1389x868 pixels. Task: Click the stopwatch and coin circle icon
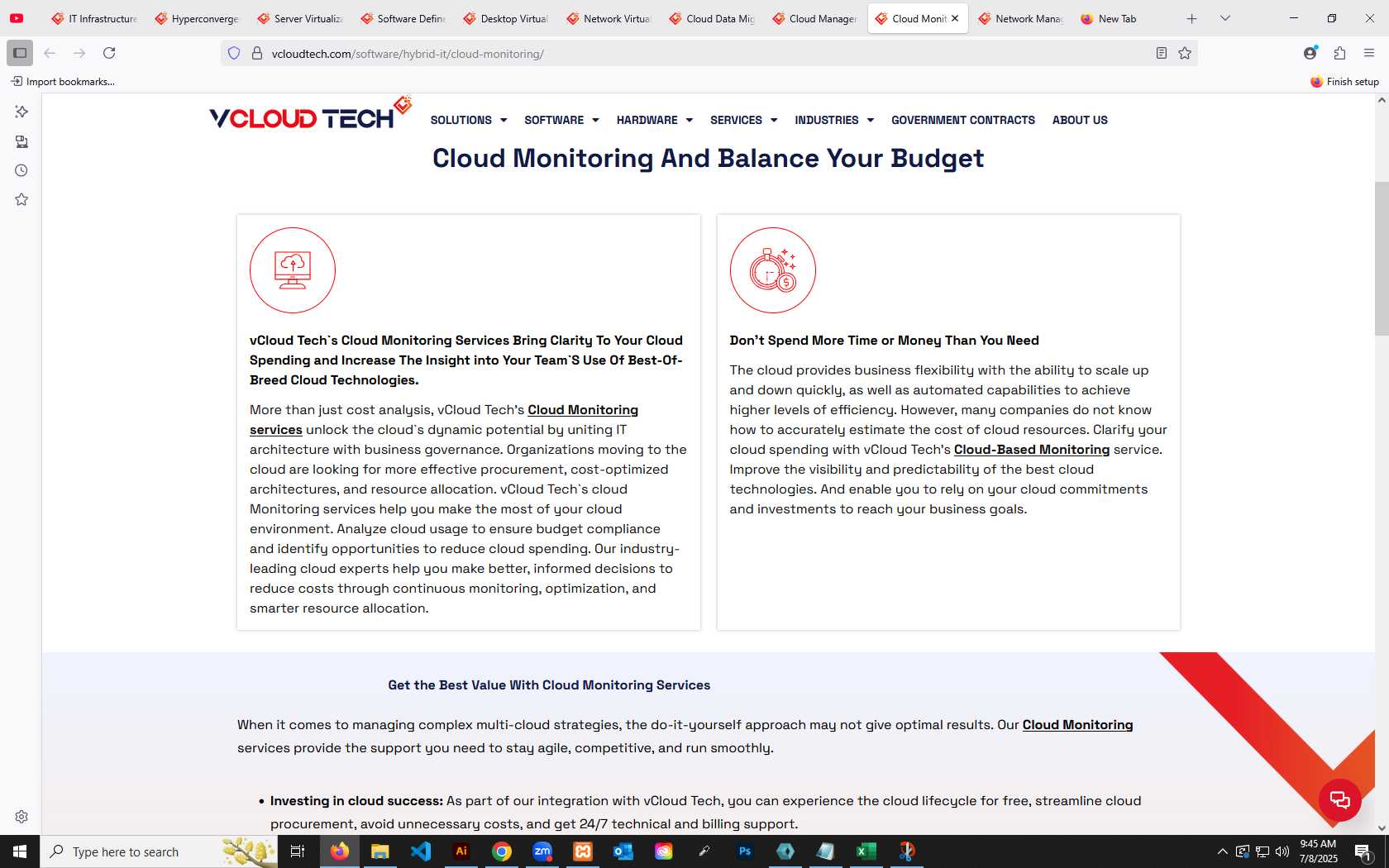773,270
